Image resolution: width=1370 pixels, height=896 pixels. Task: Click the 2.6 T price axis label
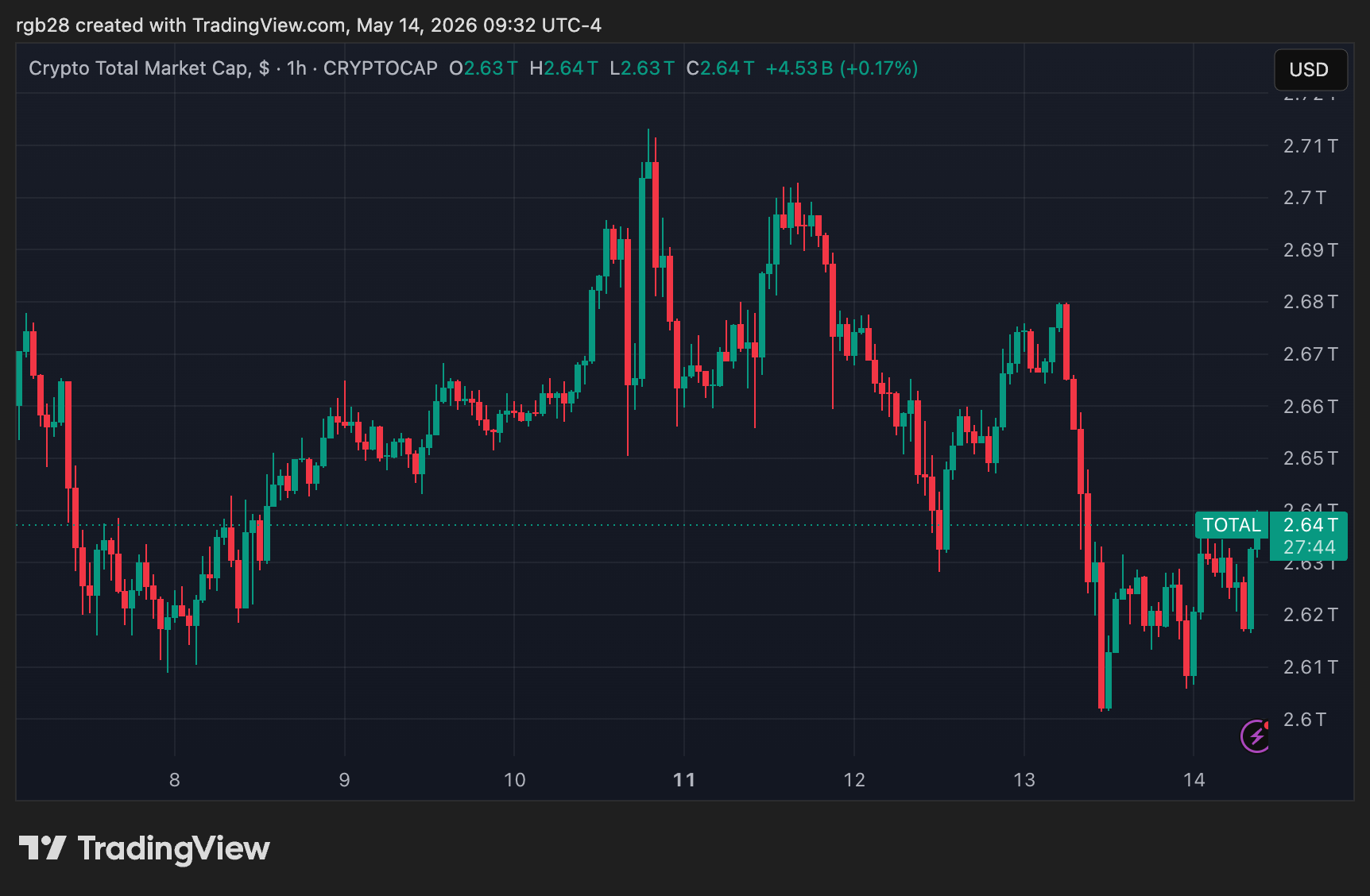[x=1305, y=720]
